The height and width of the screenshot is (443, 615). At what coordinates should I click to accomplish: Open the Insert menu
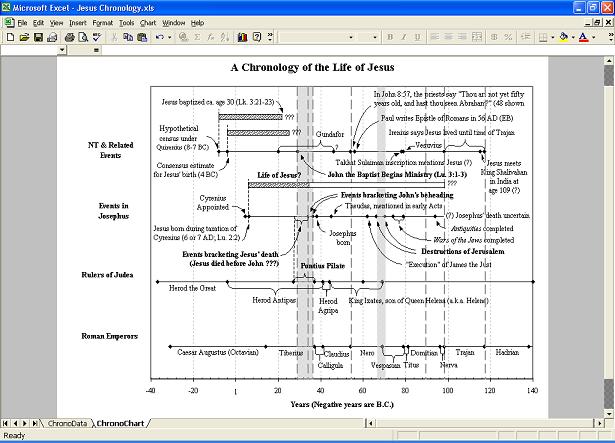pyautogui.click(x=78, y=23)
